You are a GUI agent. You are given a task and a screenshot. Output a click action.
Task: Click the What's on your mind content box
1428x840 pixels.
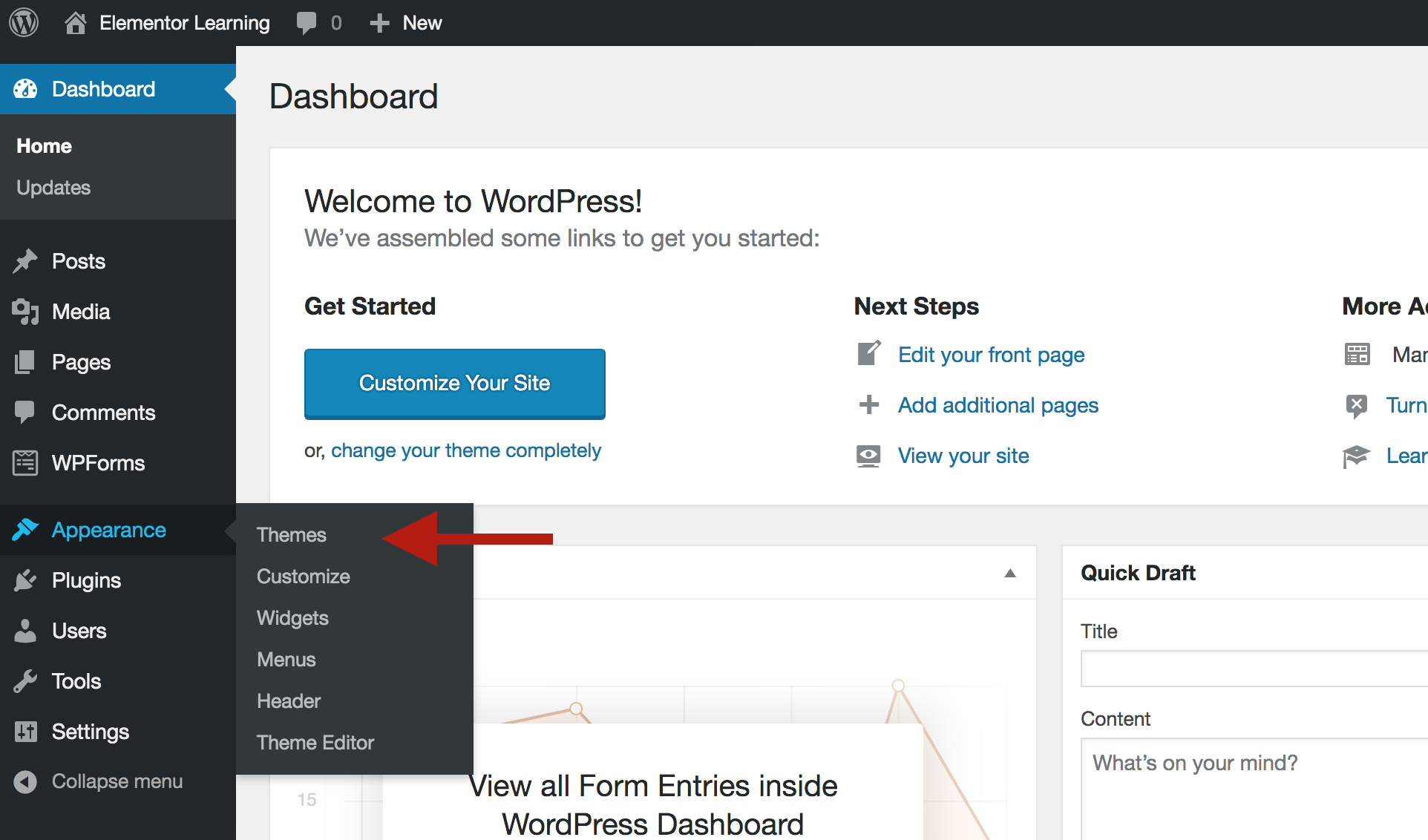click(1253, 787)
